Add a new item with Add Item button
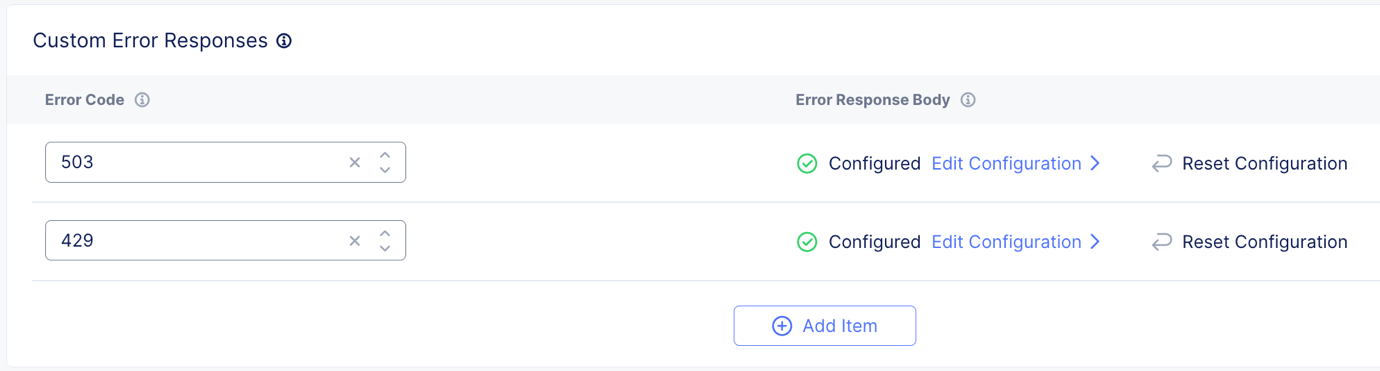Image resolution: width=1380 pixels, height=371 pixels. (x=825, y=326)
